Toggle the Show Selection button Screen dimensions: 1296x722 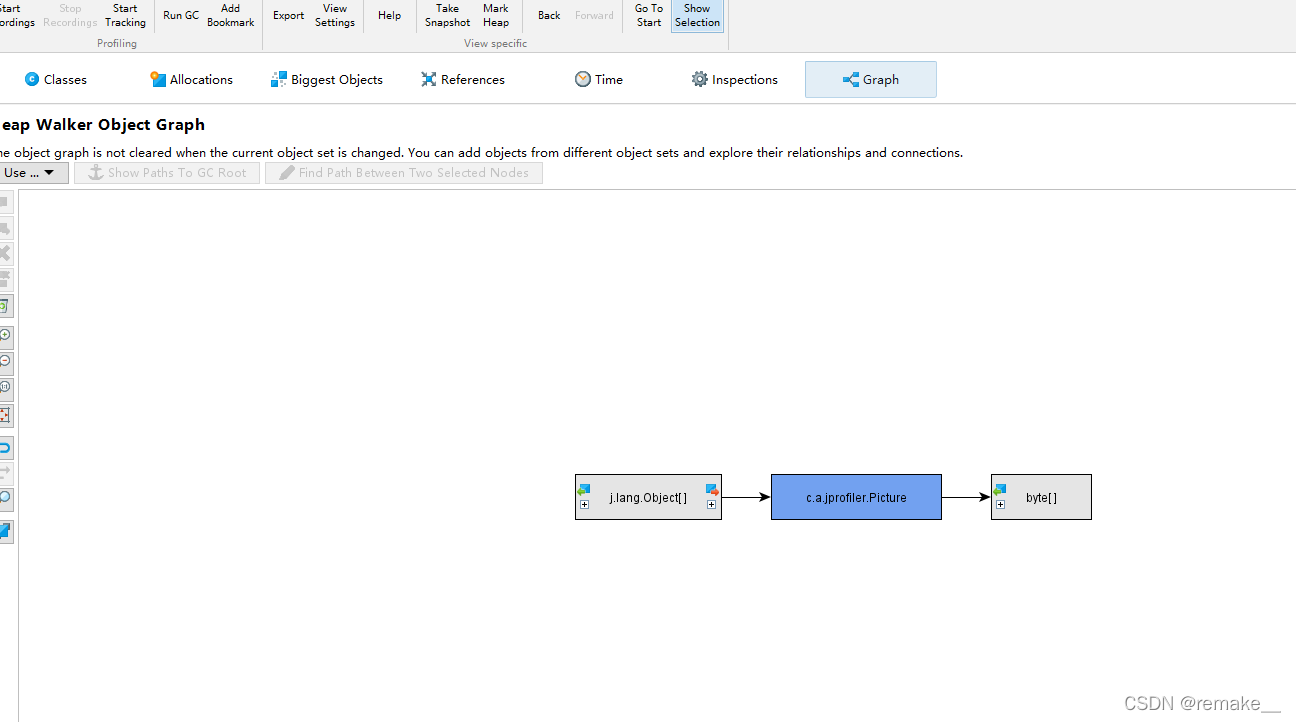(x=697, y=15)
